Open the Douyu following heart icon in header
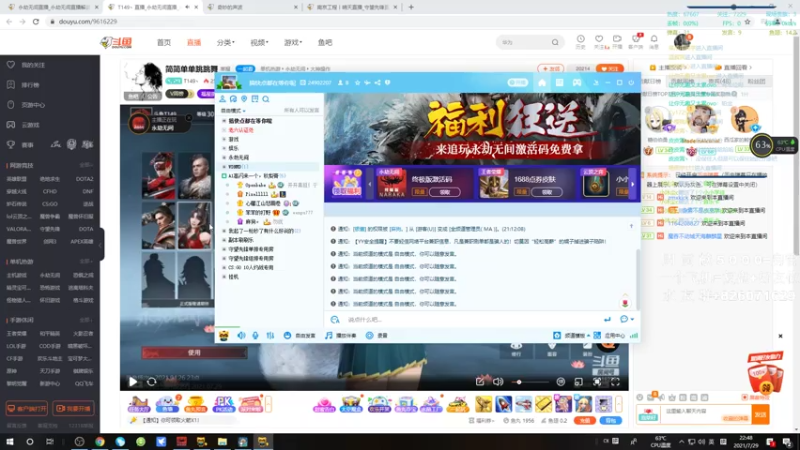The height and width of the screenshot is (450, 800). point(599,41)
